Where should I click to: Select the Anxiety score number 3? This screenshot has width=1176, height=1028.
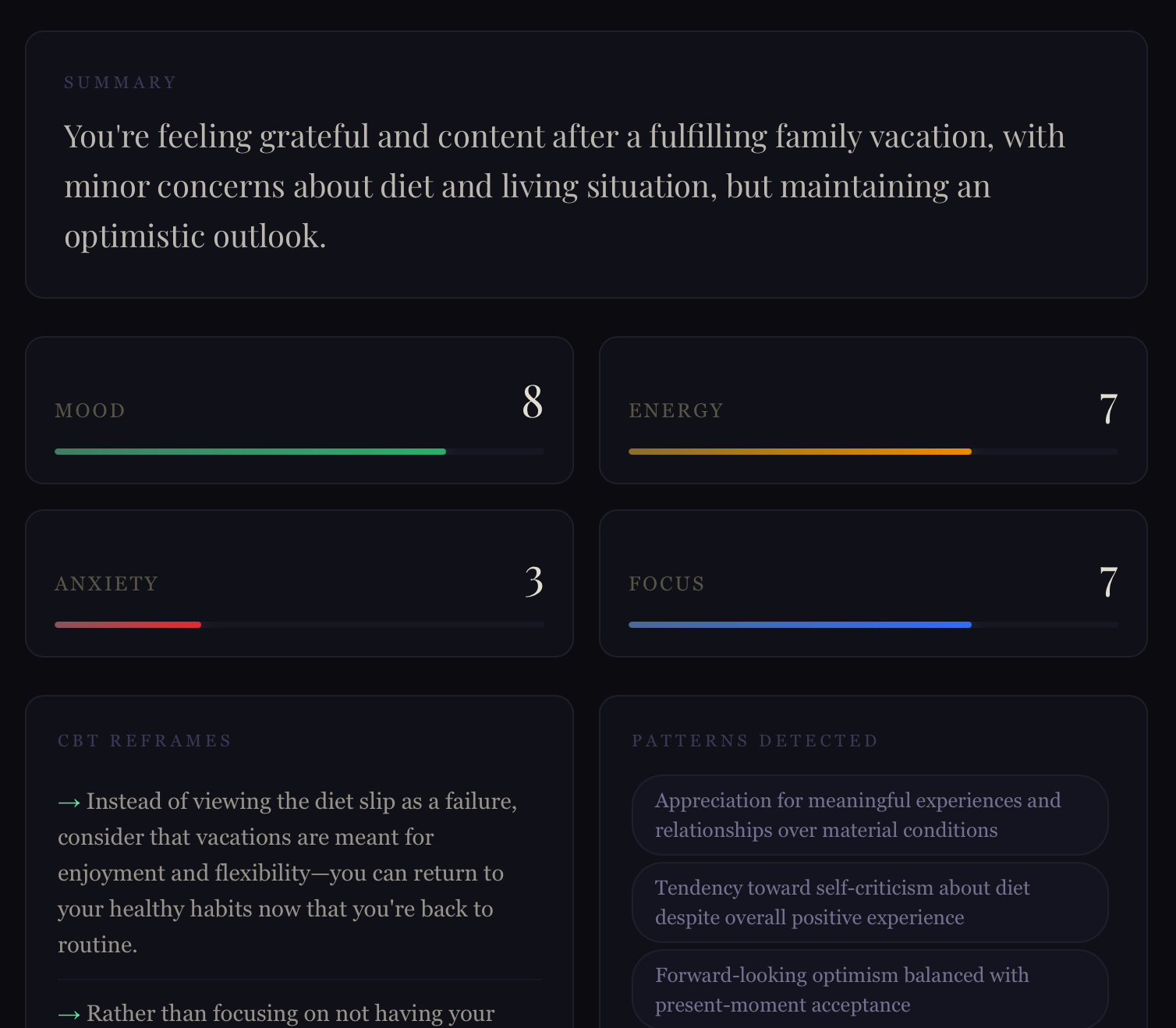coord(534,582)
